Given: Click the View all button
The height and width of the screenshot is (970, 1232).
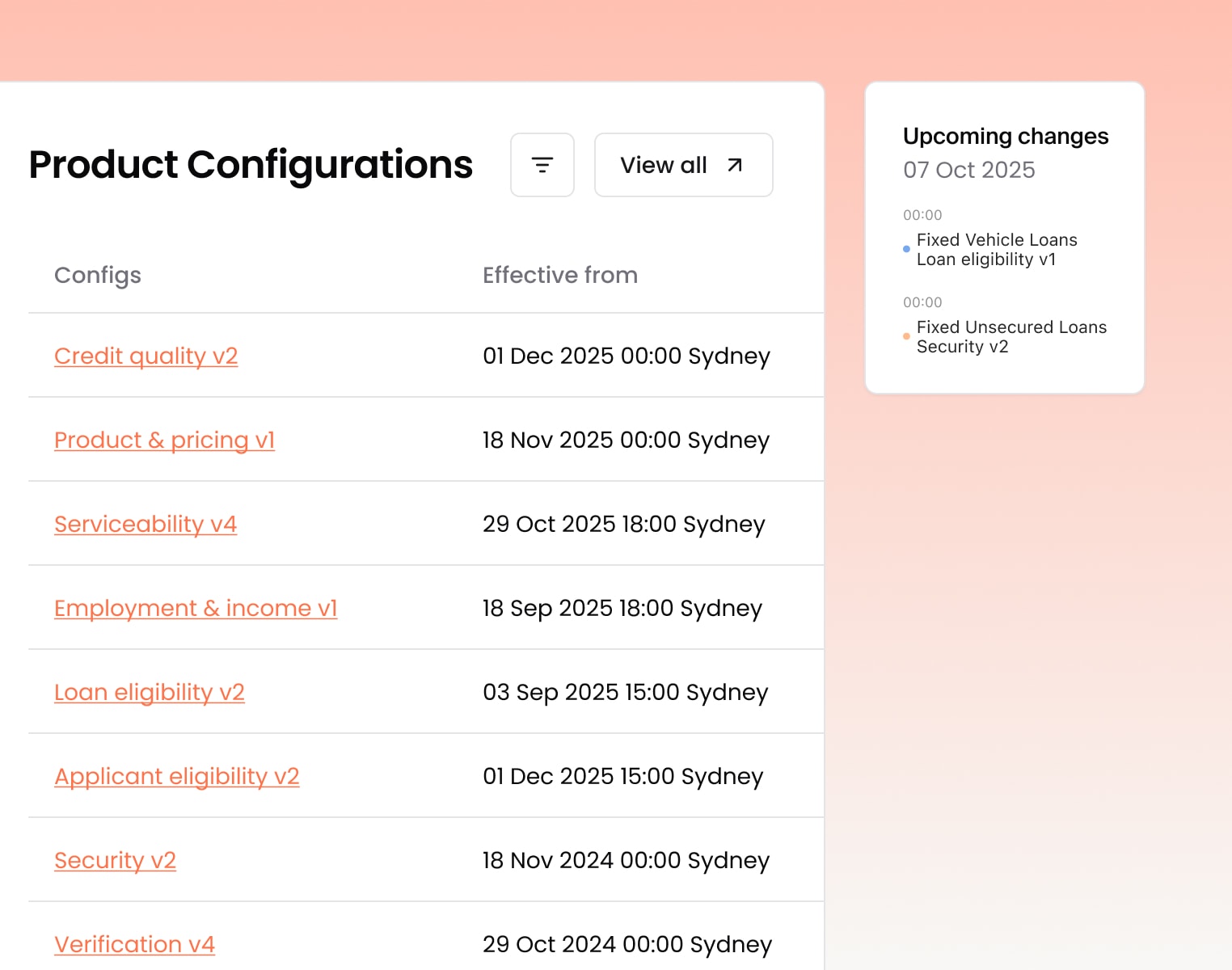Looking at the screenshot, I should click(x=683, y=165).
